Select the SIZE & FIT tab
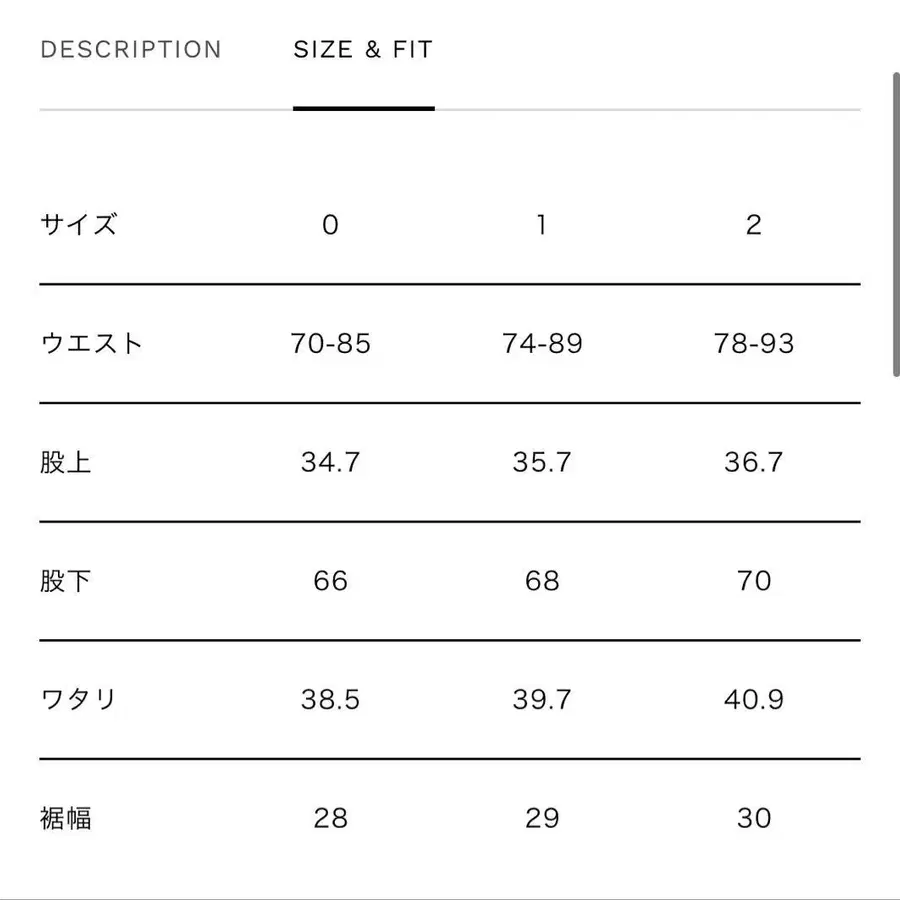Image resolution: width=900 pixels, height=900 pixels. click(362, 49)
